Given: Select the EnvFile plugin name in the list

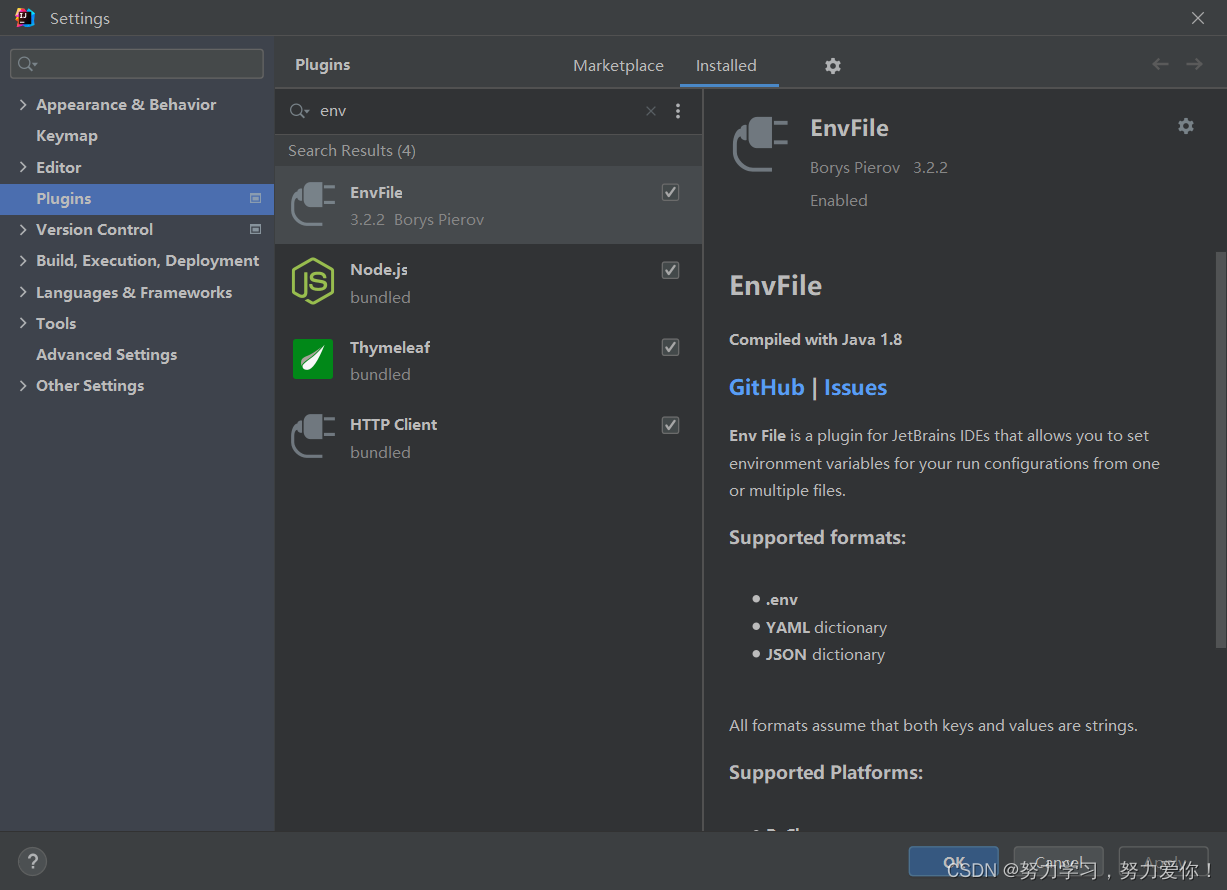Looking at the screenshot, I should click(x=376, y=192).
